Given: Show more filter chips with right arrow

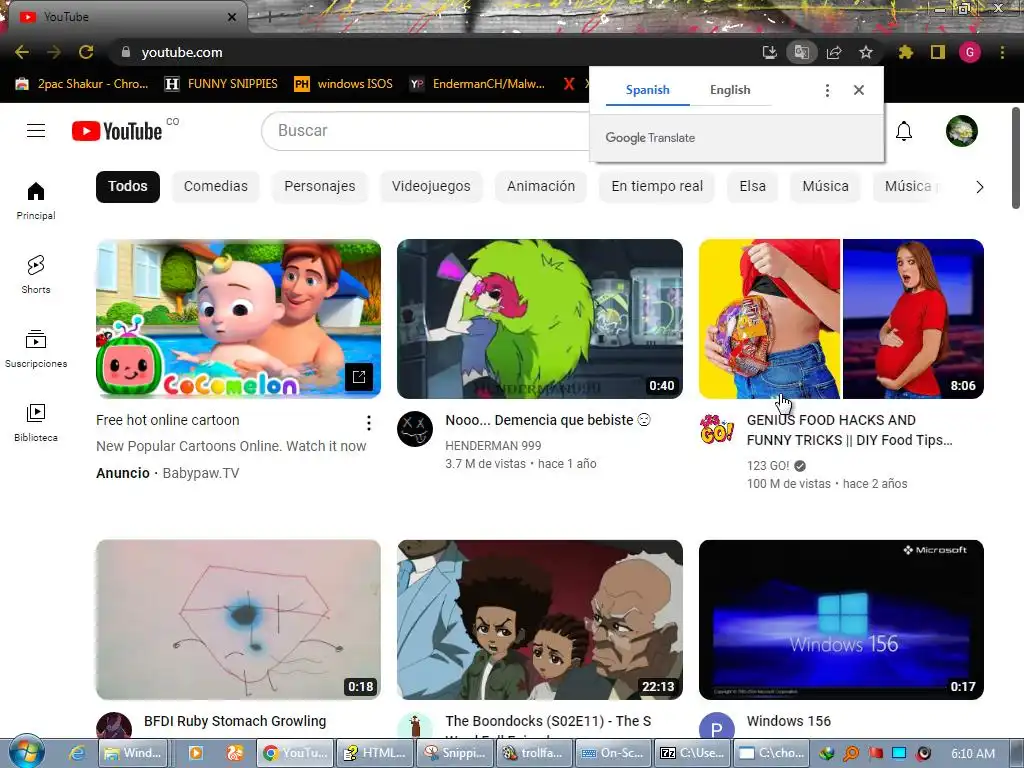Looking at the screenshot, I should click(979, 187).
